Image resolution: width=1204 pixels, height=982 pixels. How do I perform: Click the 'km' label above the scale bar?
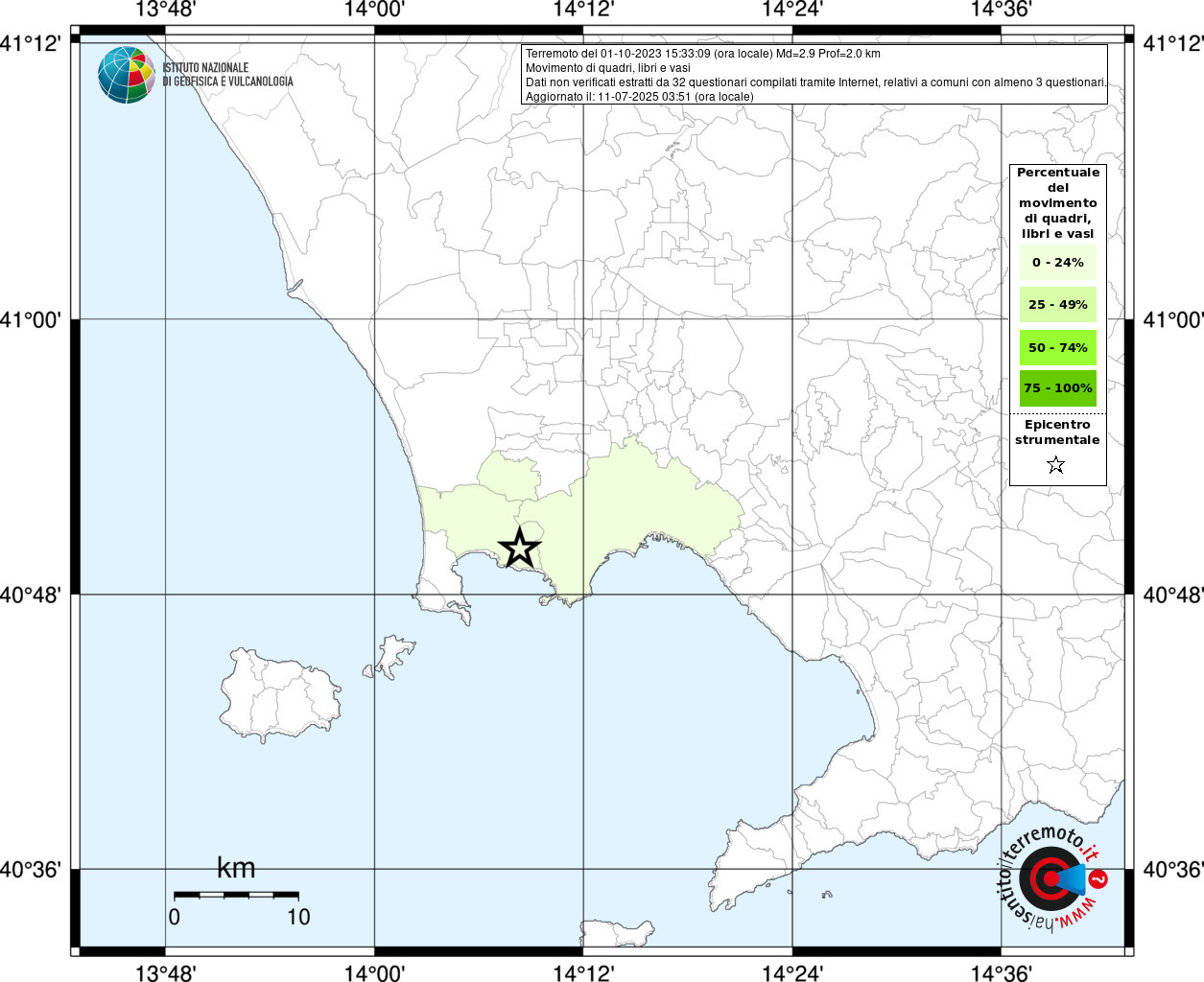(236, 868)
